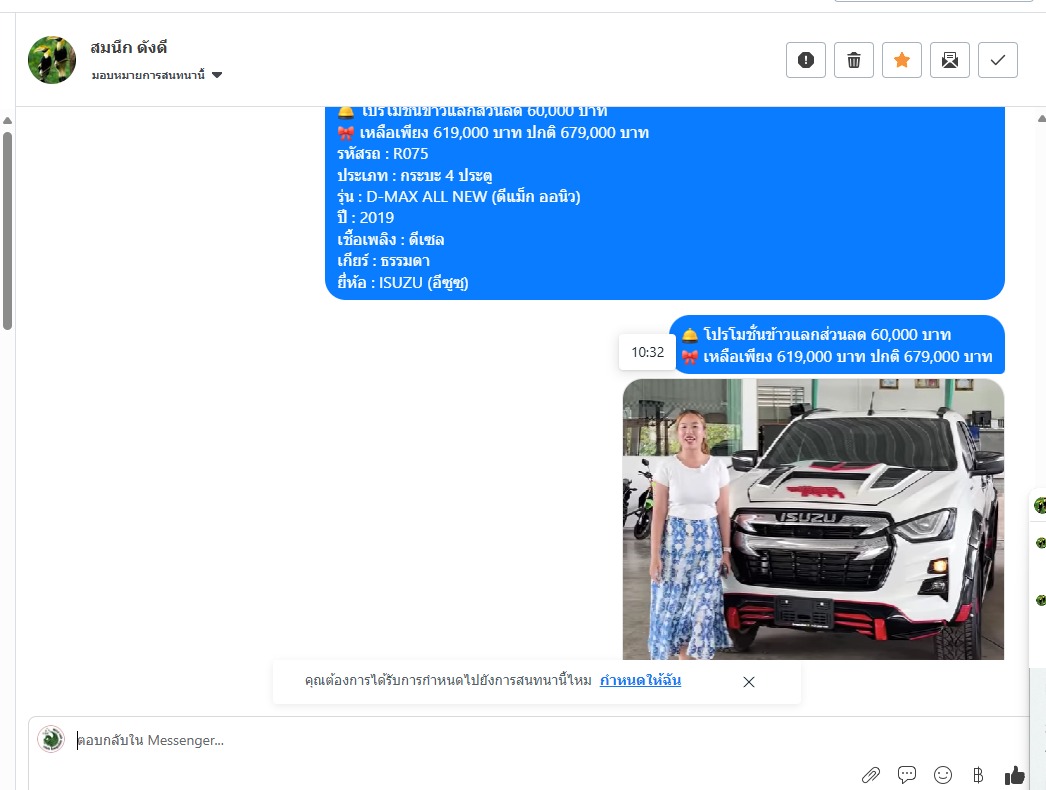
Task: Click the left scrollbar up arrow
Action: (x=7, y=121)
